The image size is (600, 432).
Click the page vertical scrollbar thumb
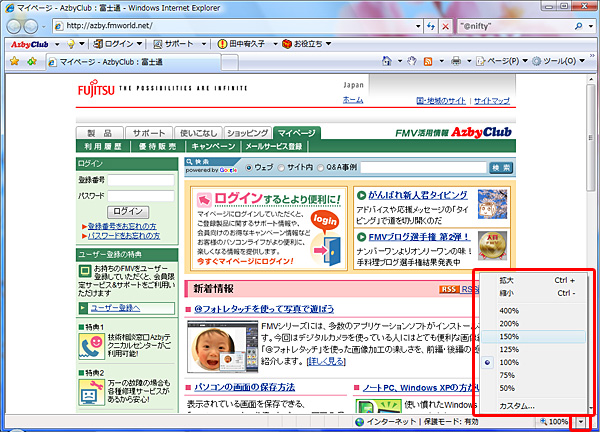[590, 137]
